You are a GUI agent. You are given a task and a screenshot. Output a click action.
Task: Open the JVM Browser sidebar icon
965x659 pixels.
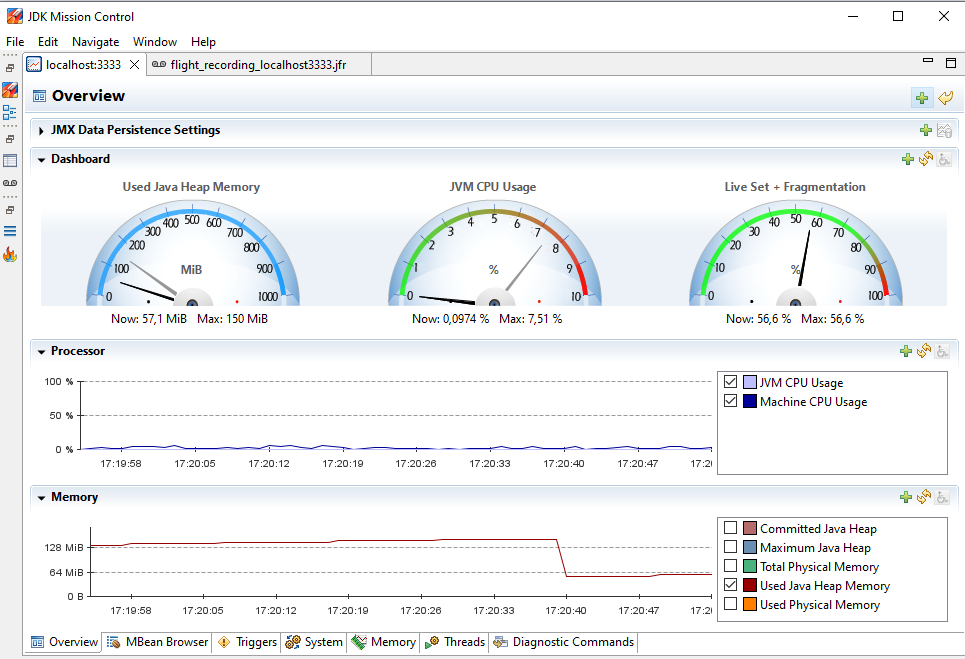coord(10,90)
